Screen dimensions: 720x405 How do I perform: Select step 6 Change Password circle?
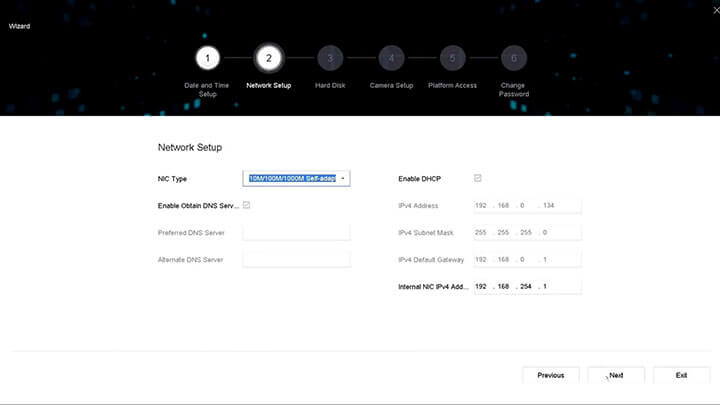513,58
